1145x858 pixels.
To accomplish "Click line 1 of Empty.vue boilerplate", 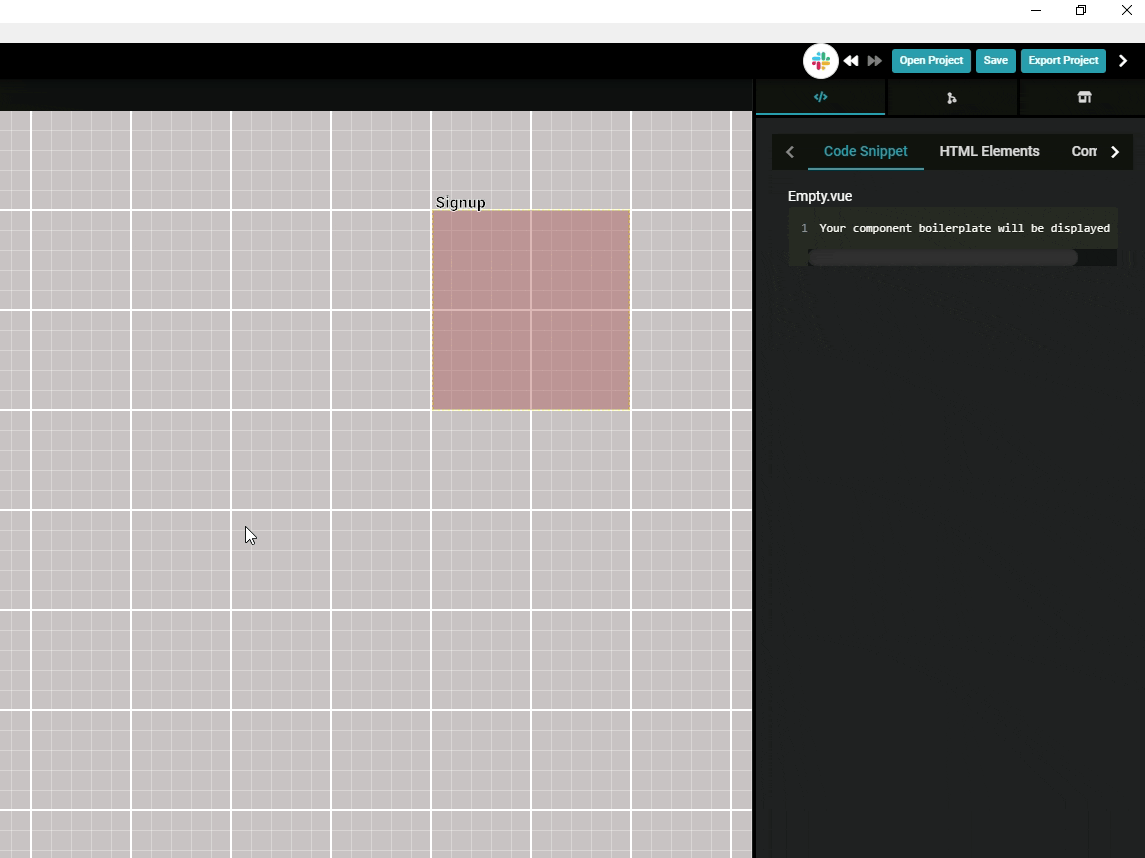I will tap(963, 228).
